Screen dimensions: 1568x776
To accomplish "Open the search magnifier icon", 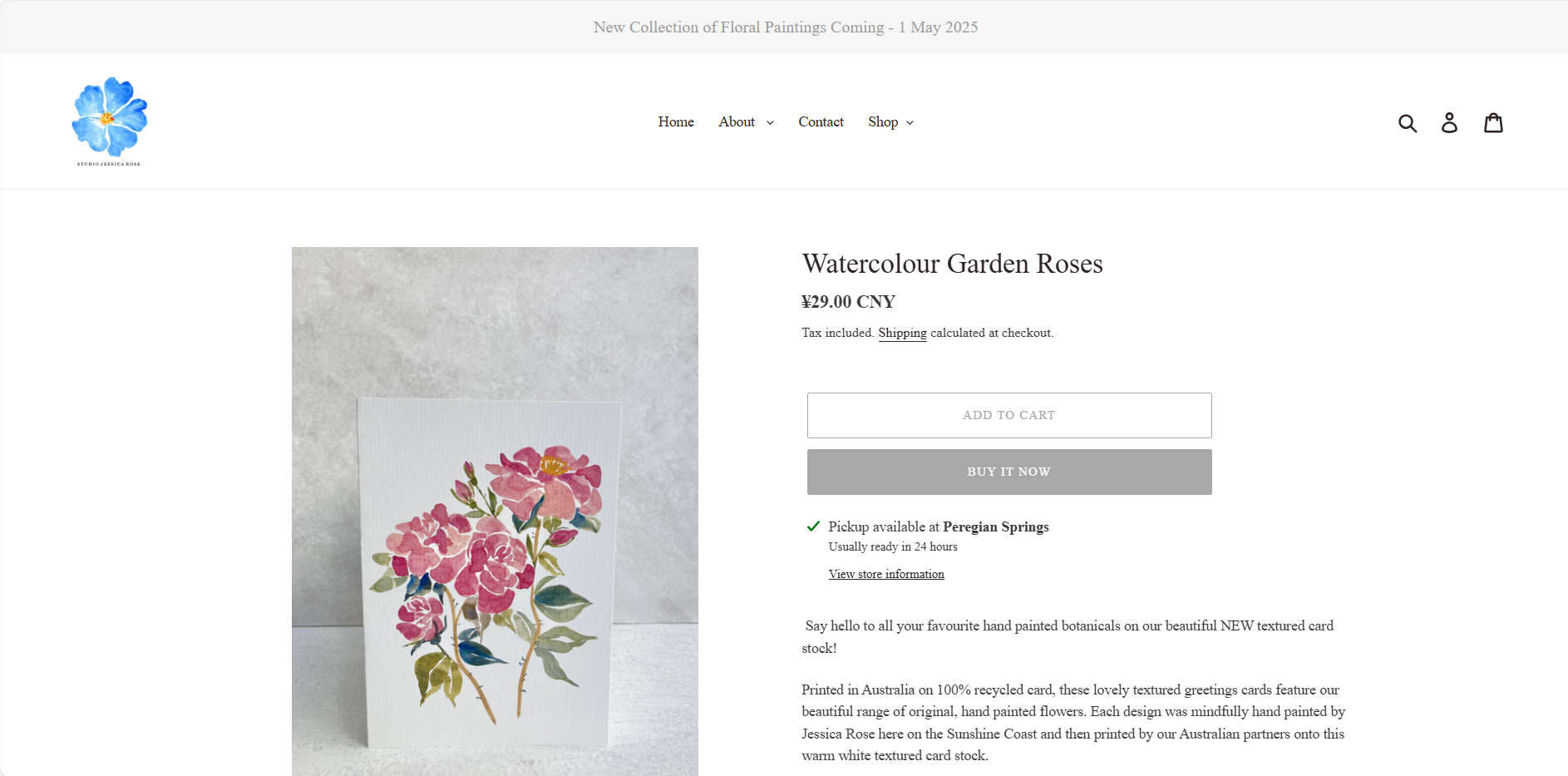I will (1407, 123).
